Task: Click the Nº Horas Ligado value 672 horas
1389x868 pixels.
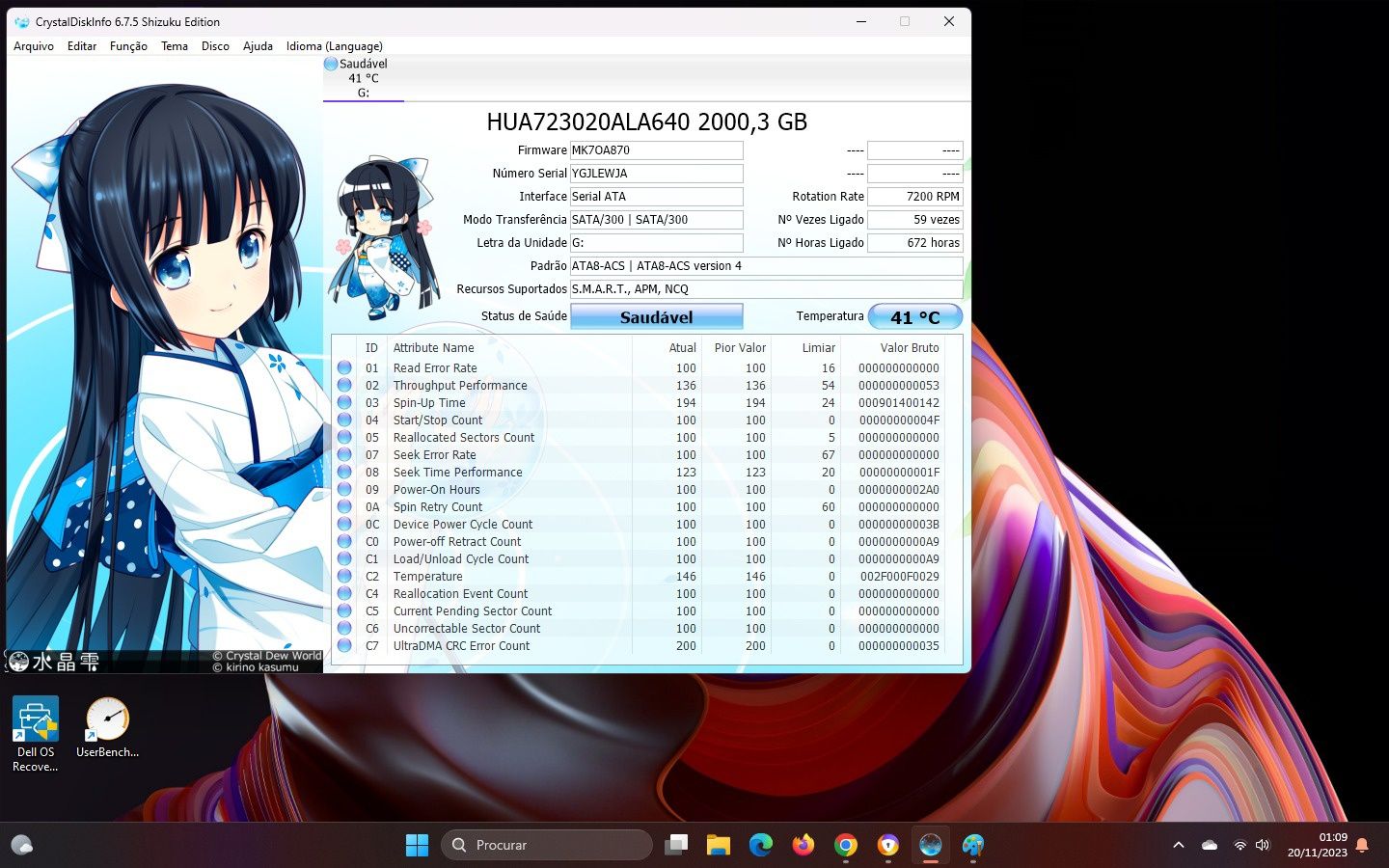Action: (x=914, y=243)
